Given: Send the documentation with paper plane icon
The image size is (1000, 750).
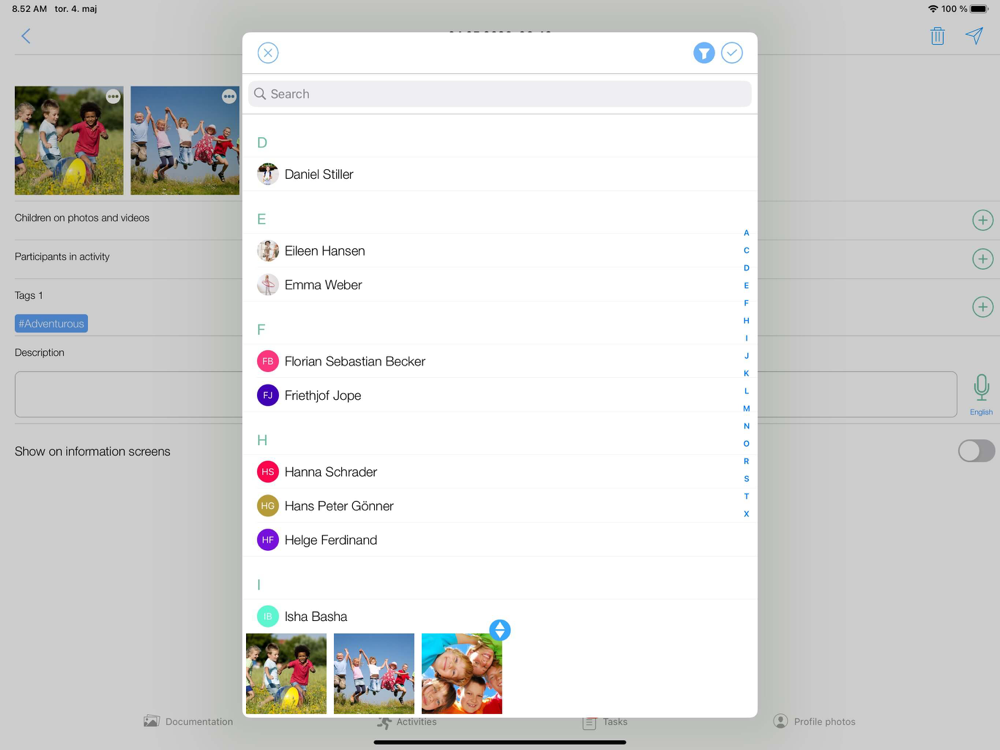Looking at the screenshot, I should tap(974, 36).
